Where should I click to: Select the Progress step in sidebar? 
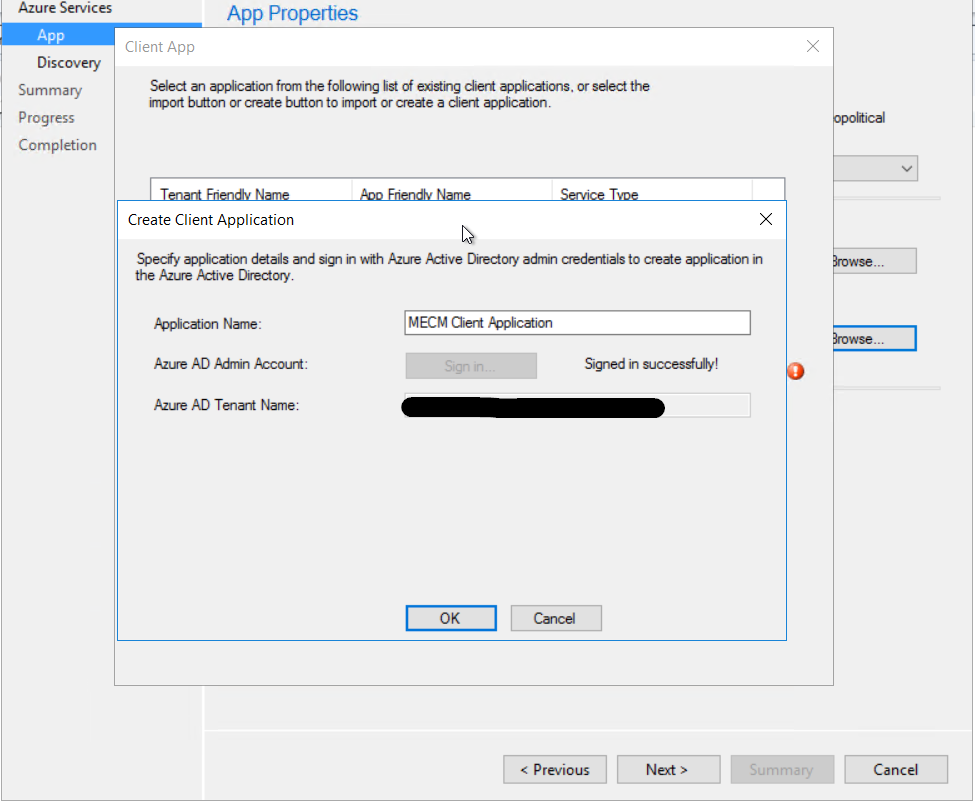[46, 117]
